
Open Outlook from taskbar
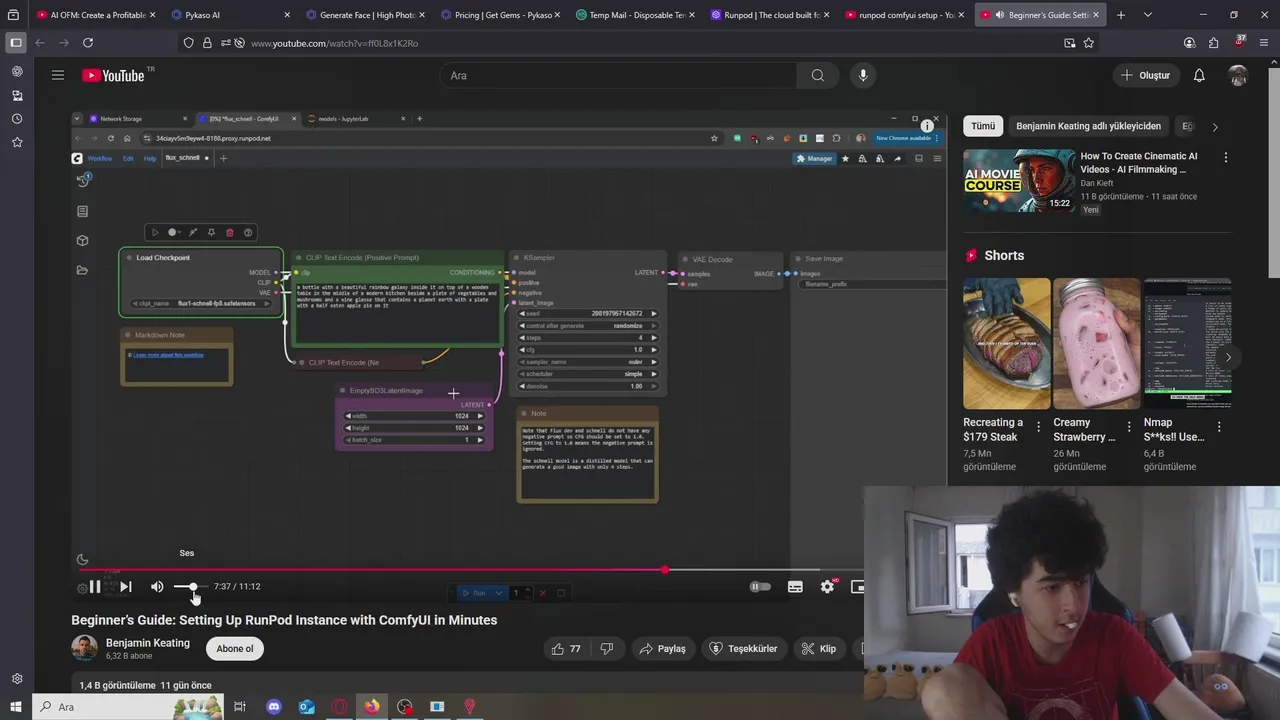[307, 707]
